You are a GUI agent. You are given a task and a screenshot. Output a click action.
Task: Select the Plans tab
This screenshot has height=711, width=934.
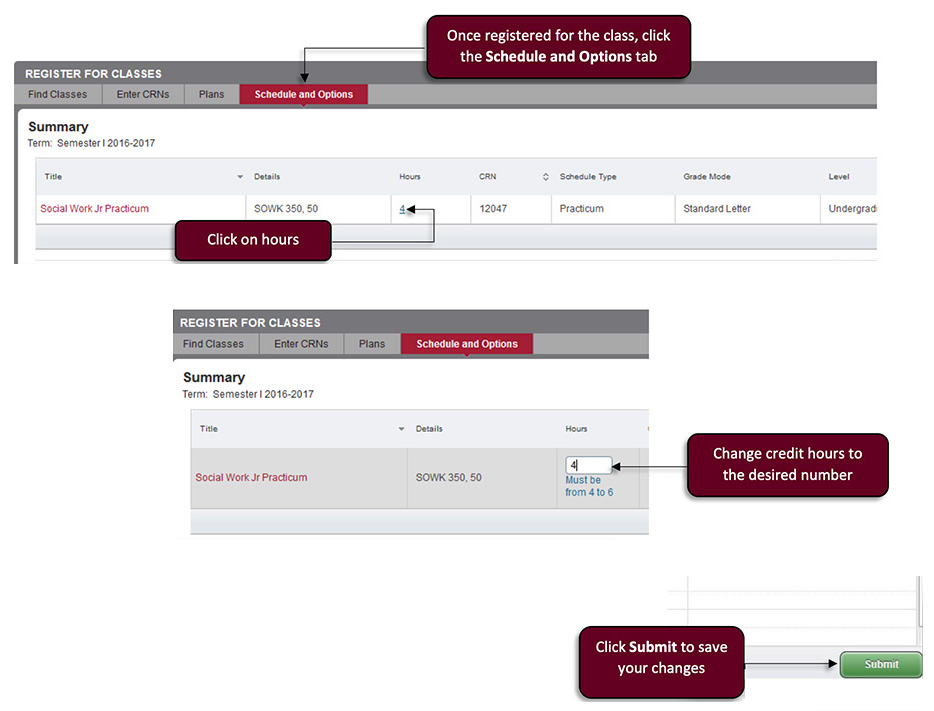[x=210, y=93]
